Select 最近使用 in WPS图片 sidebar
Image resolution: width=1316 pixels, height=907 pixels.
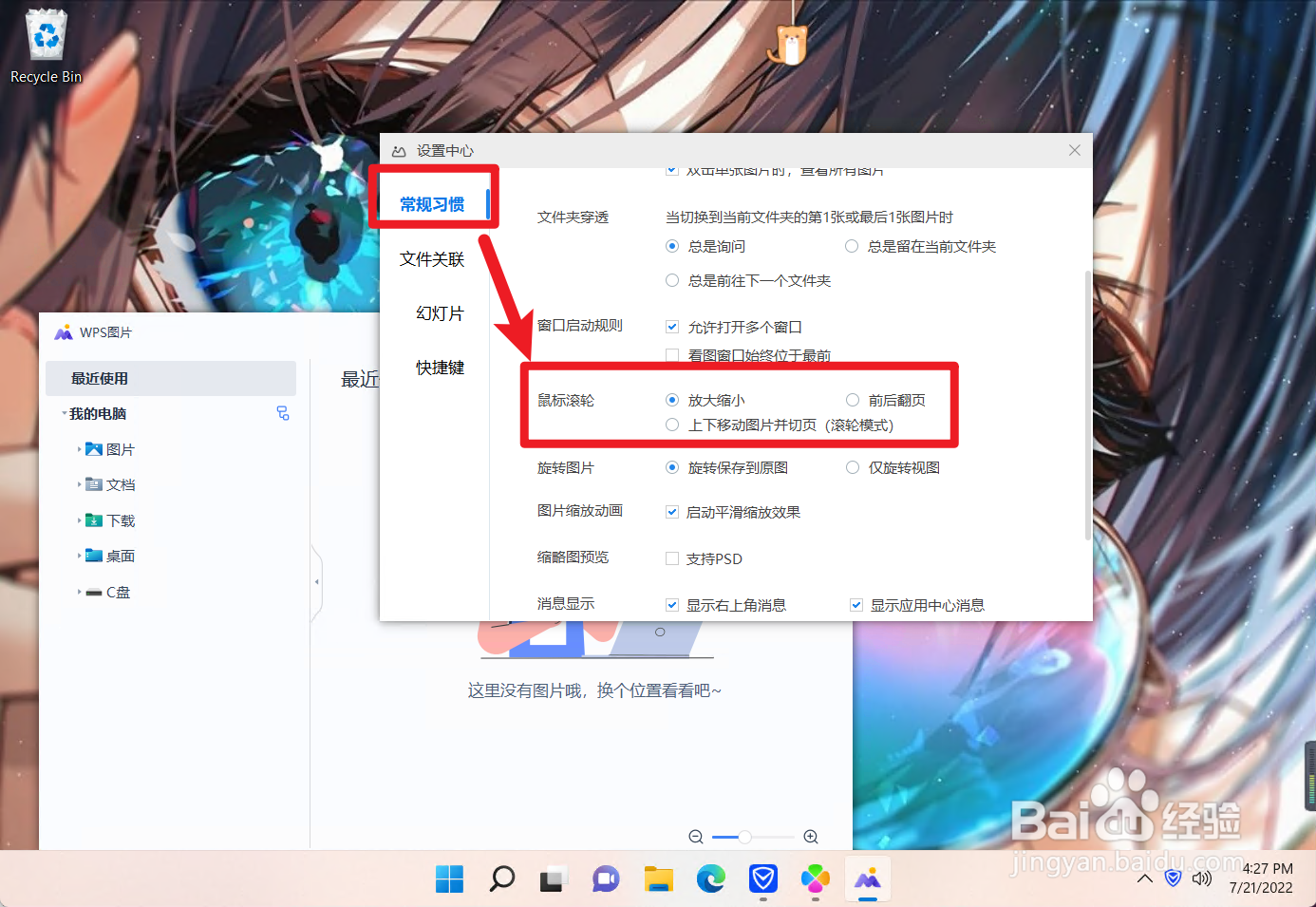(171, 378)
